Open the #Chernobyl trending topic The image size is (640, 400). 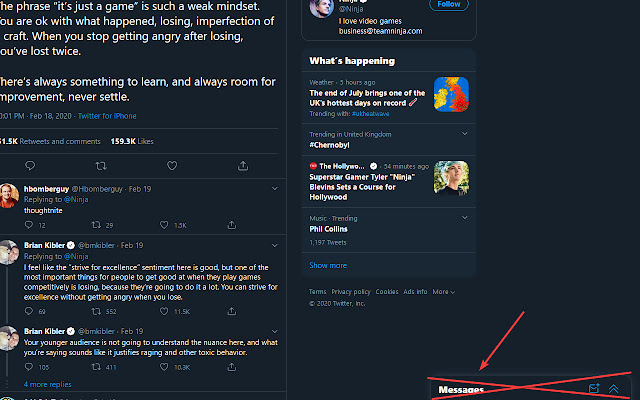tap(329, 144)
